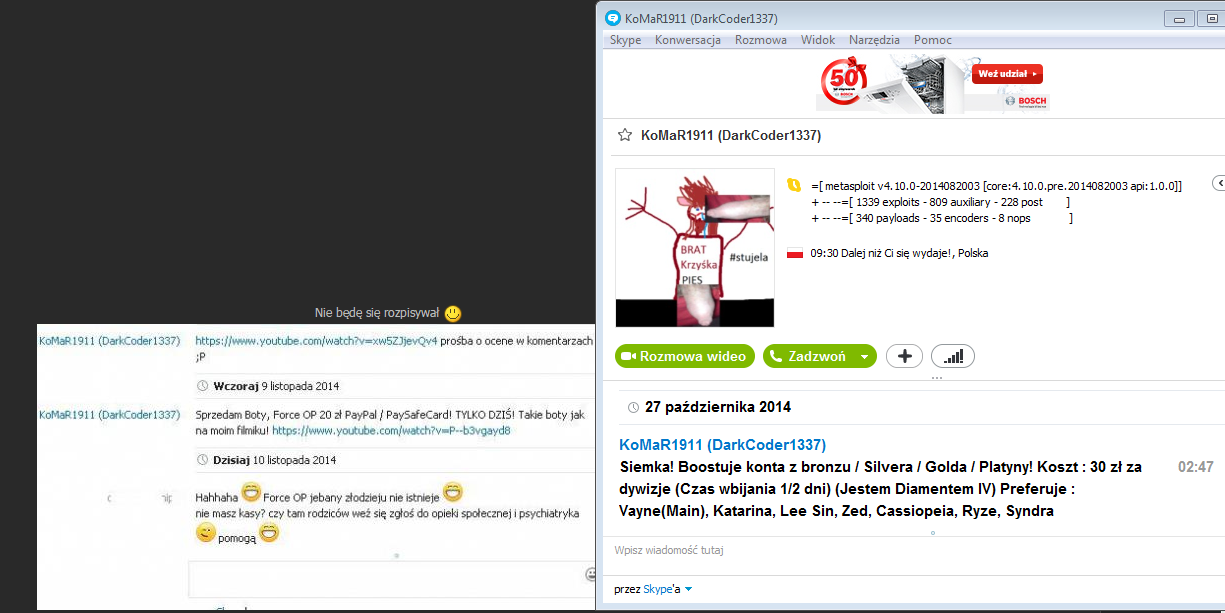
Task: Open the Konwersacja menu
Action: click(x=688, y=40)
